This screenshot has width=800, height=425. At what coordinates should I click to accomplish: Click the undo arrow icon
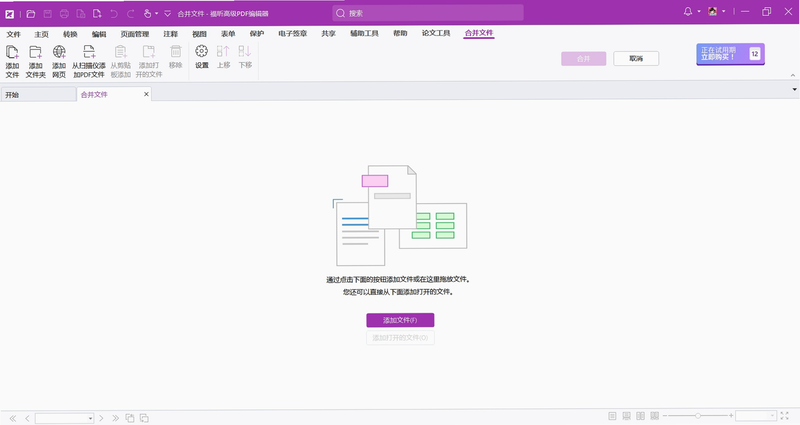(x=114, y=14)
